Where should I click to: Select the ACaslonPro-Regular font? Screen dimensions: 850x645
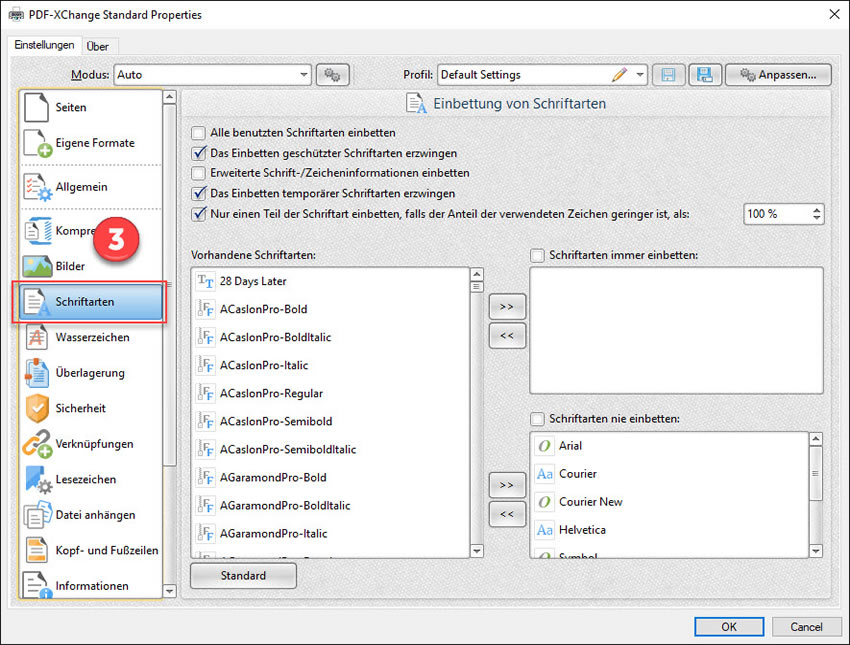(330, 394)
